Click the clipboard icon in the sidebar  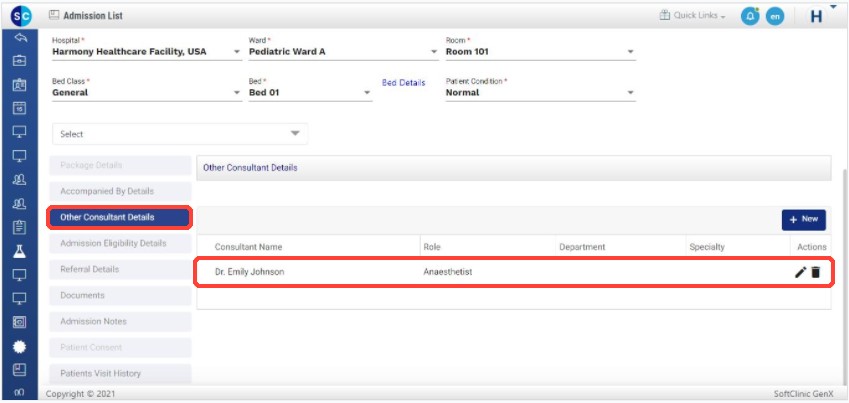(19, 227)
